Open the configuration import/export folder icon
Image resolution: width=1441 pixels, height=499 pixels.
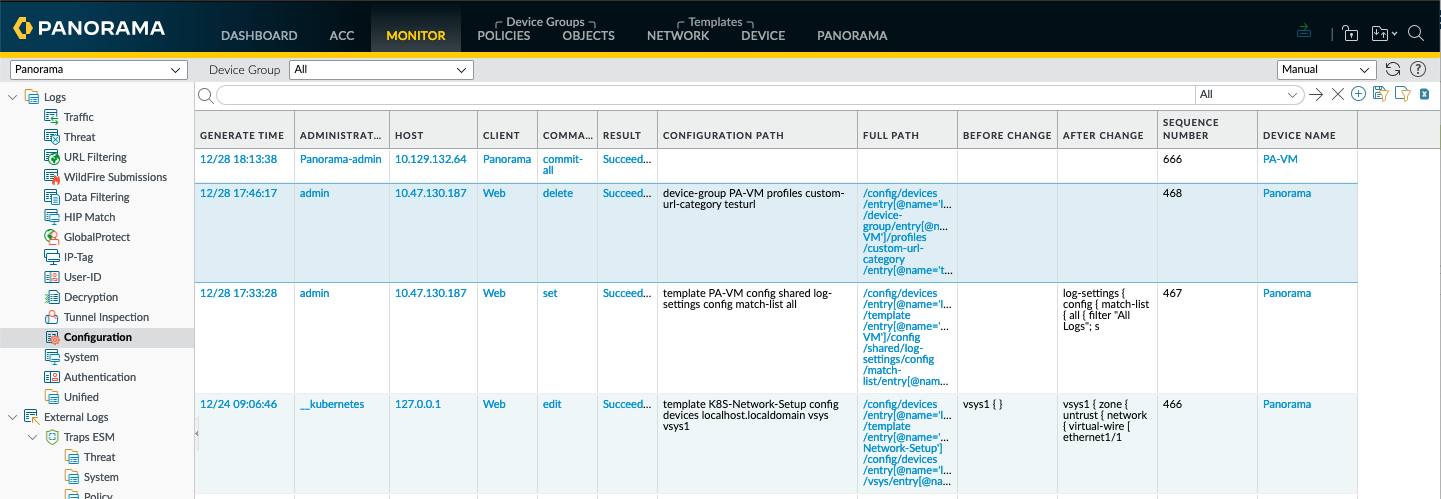[x=1380, y=33]
